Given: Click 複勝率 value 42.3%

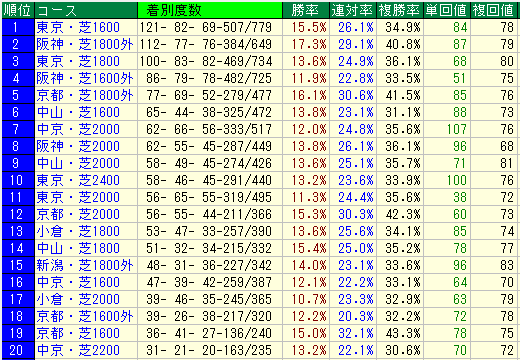Looking at the screenshot, I should click(403, 214).
